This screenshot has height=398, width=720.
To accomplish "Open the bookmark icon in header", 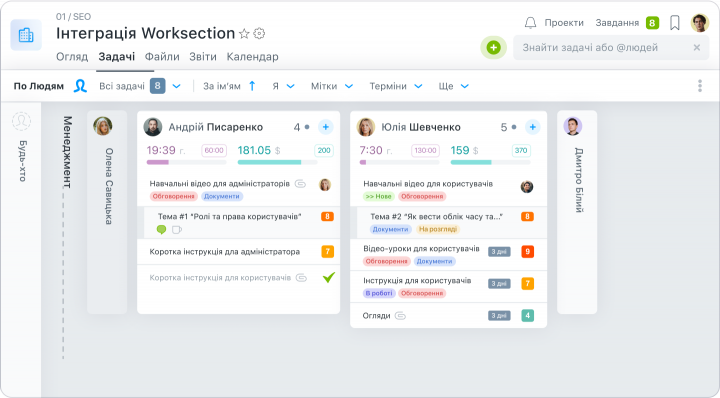I will (x=675, y=22).
